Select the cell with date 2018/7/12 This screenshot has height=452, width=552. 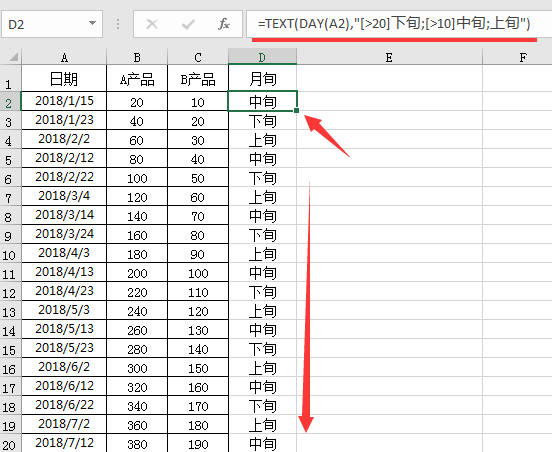(x=64, y=443)
